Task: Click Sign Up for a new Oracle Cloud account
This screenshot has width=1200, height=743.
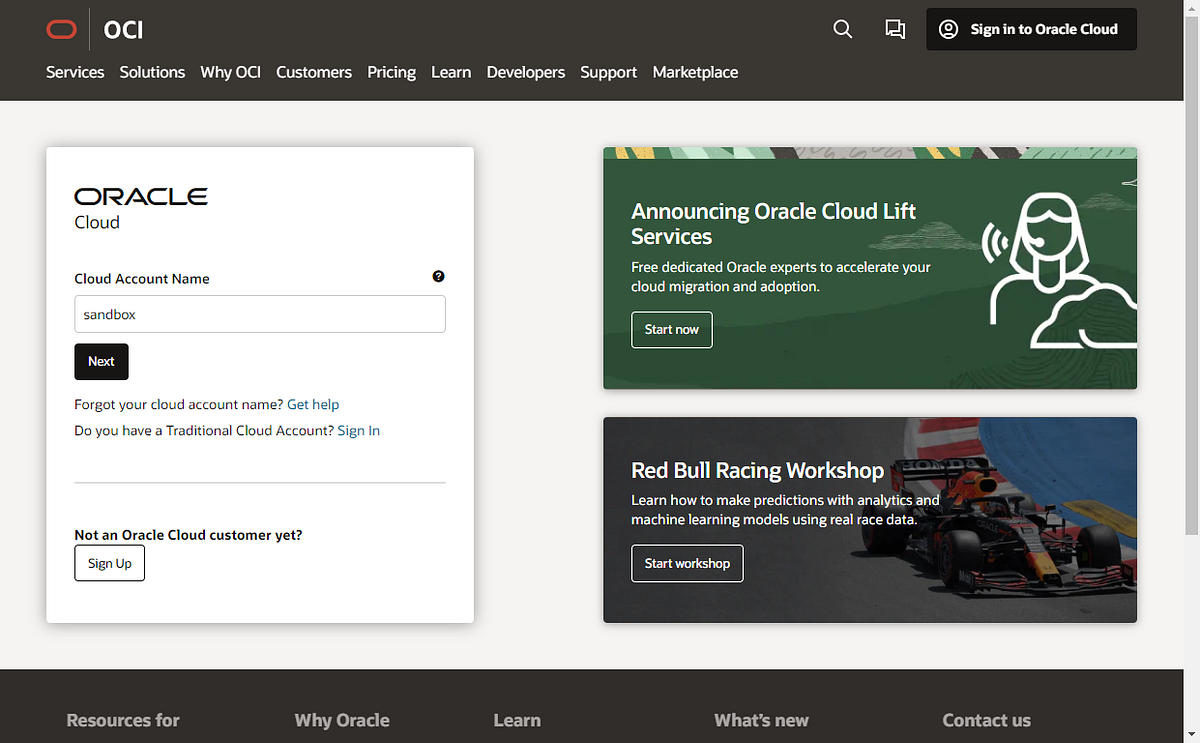Action: coord(109,563)
